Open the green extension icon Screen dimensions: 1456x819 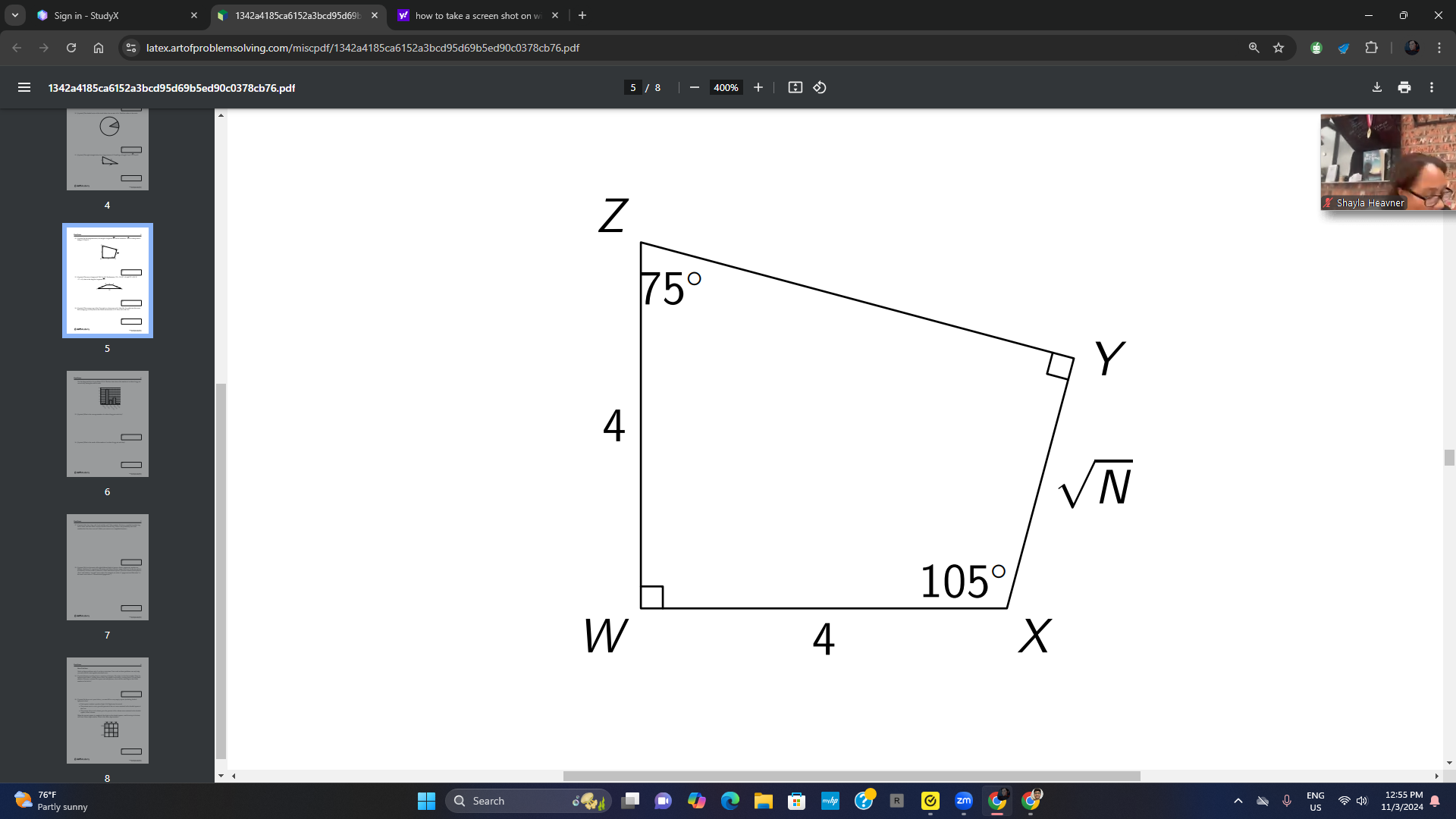(1316, 48)
